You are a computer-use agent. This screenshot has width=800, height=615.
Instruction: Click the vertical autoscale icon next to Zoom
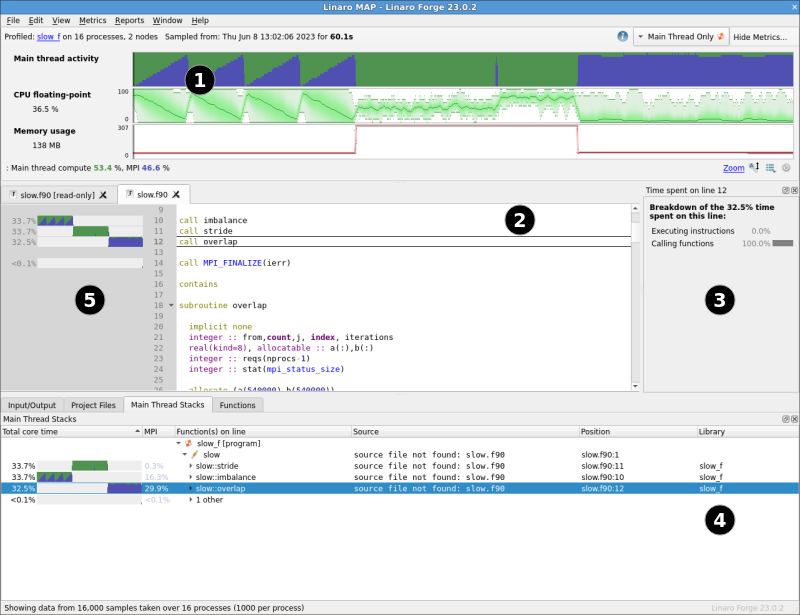point(754,167)
